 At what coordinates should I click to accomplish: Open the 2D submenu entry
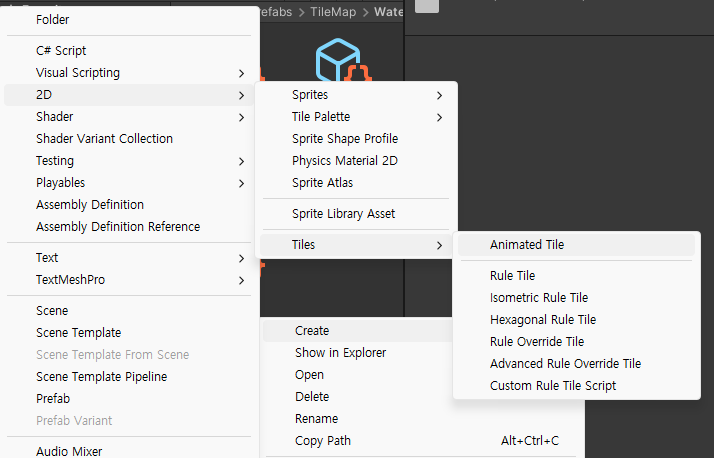click(x=129, y=95)
